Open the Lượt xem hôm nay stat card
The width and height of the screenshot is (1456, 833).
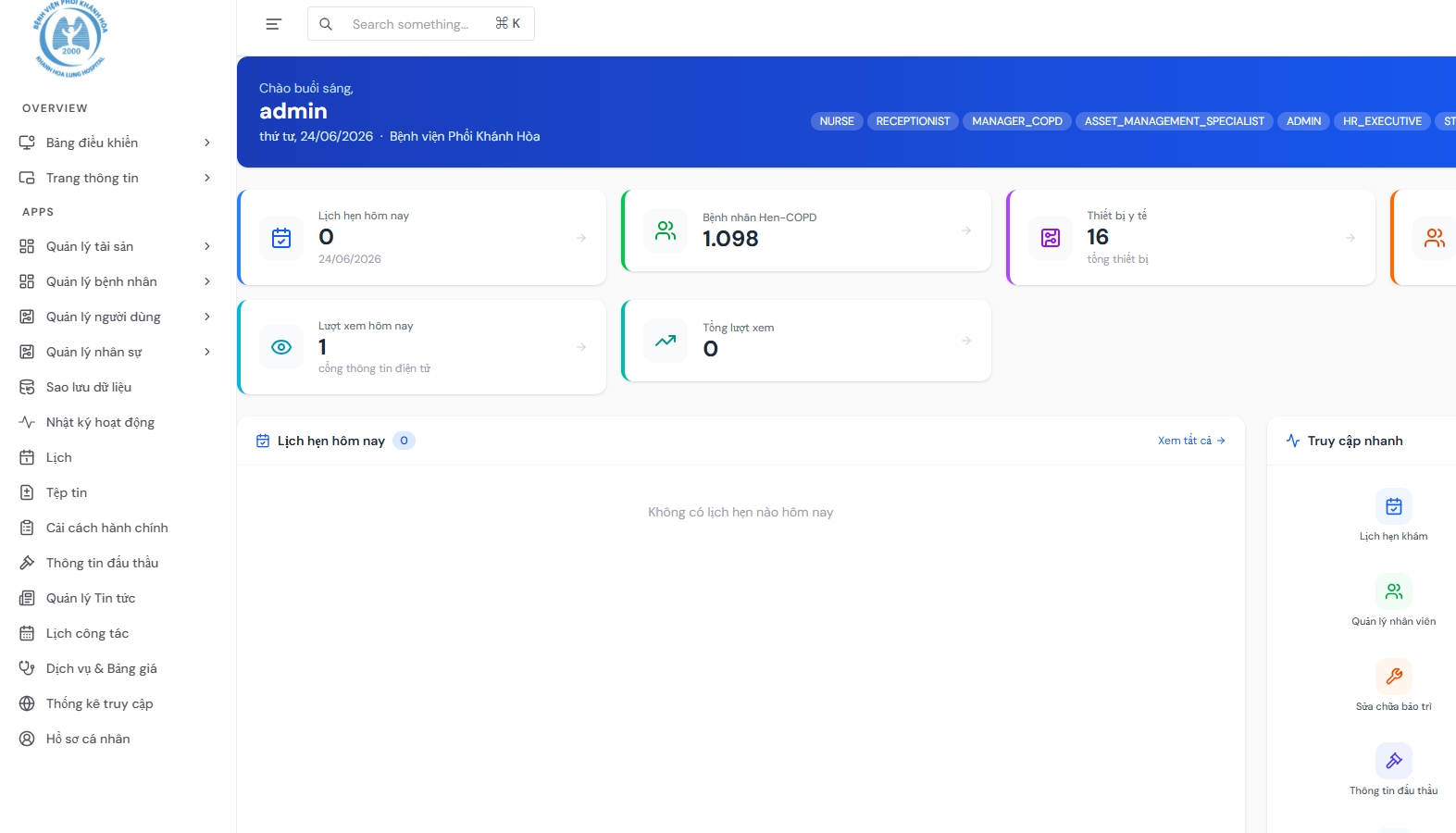click(x=422, y=347)
